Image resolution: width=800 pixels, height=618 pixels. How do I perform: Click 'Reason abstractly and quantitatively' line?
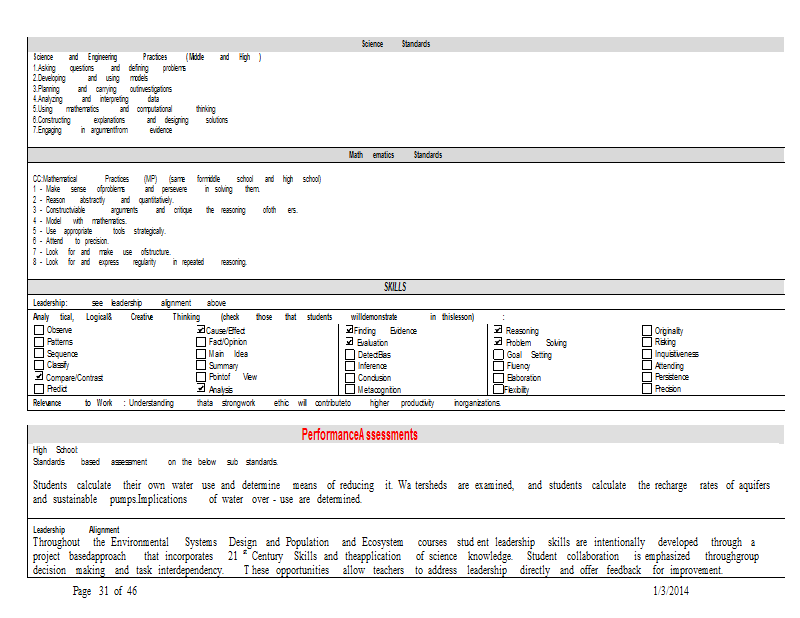[x=103, y=200]
